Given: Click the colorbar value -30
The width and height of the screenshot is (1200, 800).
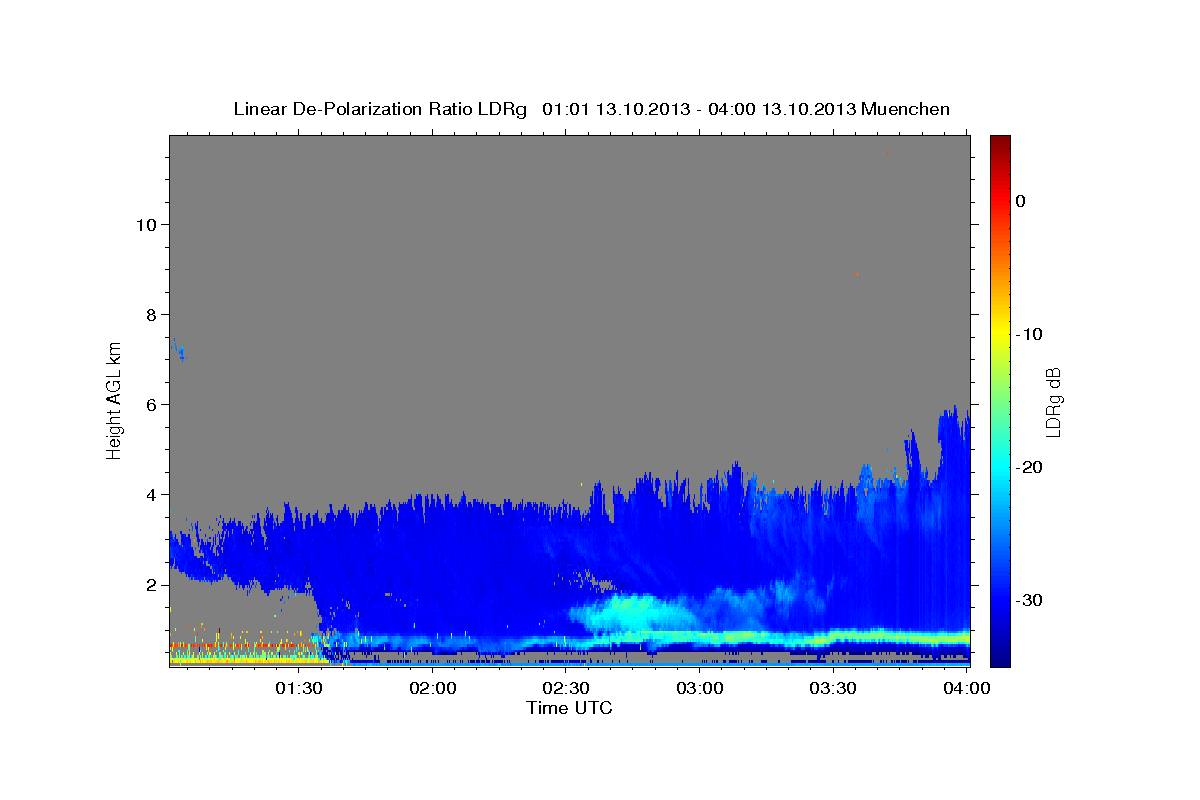Looking at the screenshot, I should pos(1029,600).
